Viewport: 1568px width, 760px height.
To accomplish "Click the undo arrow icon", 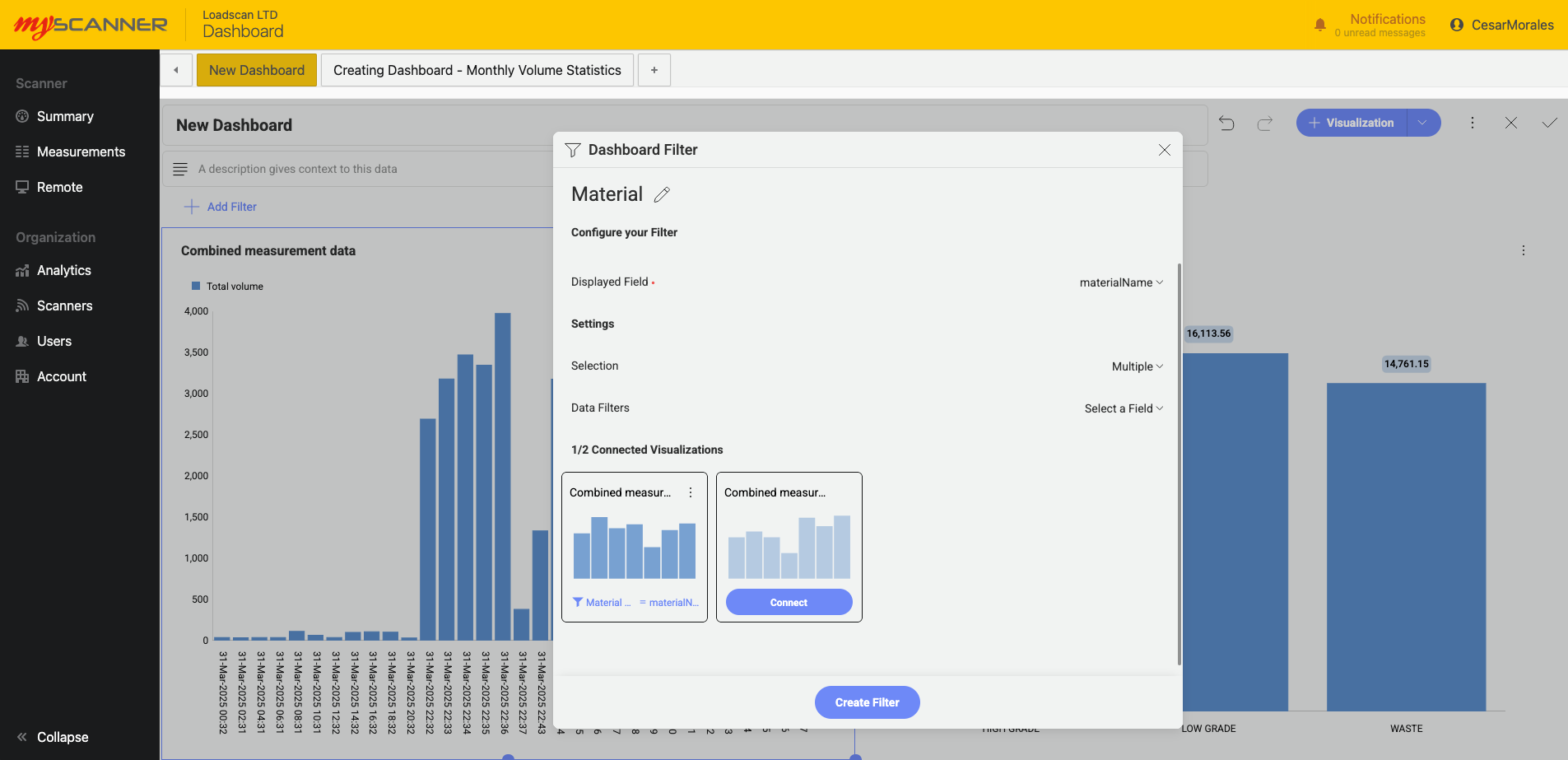I will 1226,123.
